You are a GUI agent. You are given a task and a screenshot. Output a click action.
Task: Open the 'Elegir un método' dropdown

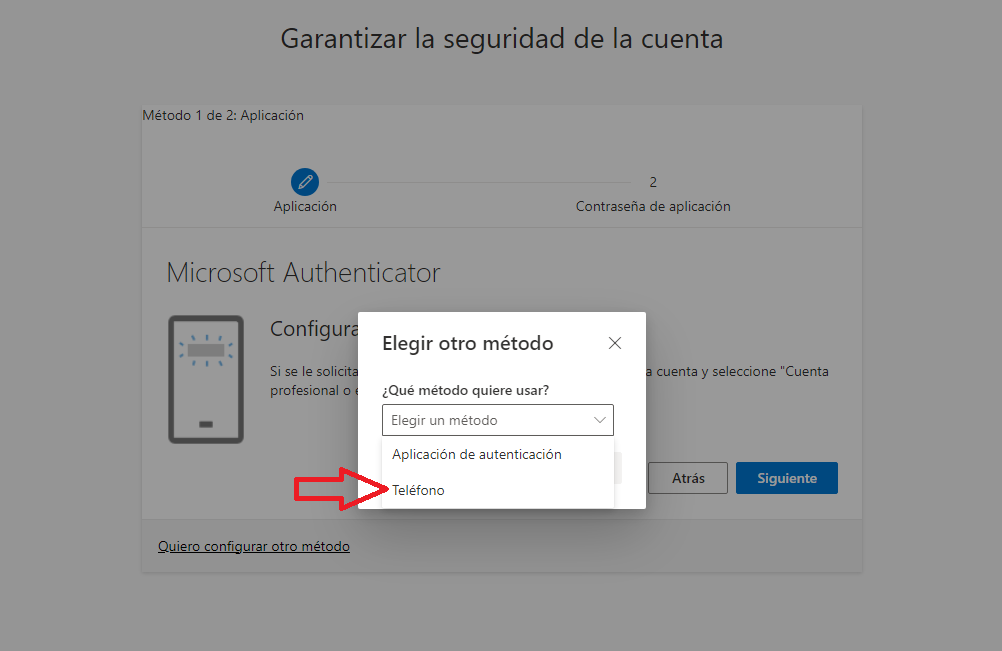click(x=498, y=420)
